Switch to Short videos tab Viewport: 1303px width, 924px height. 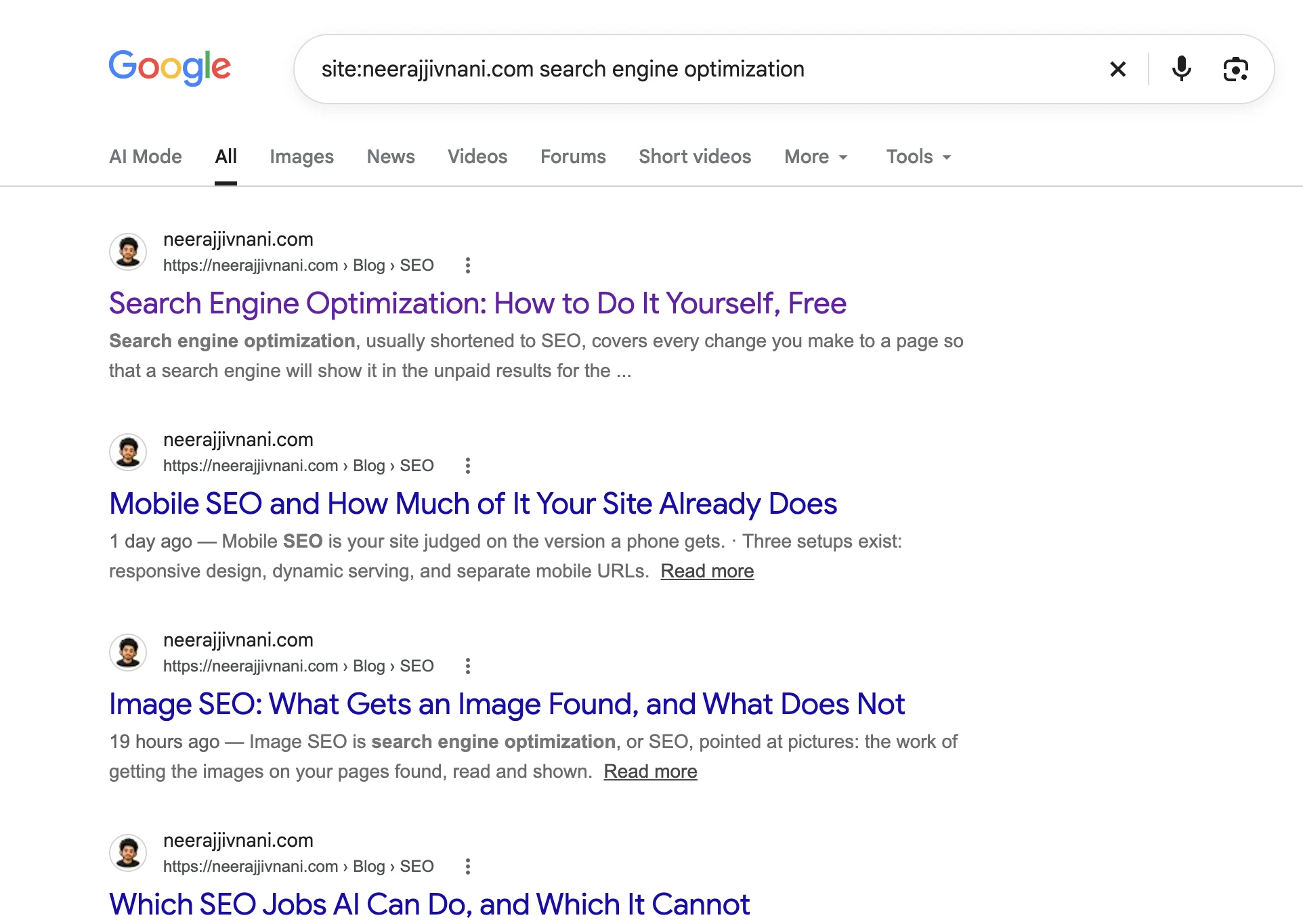[x=695, y=157]
